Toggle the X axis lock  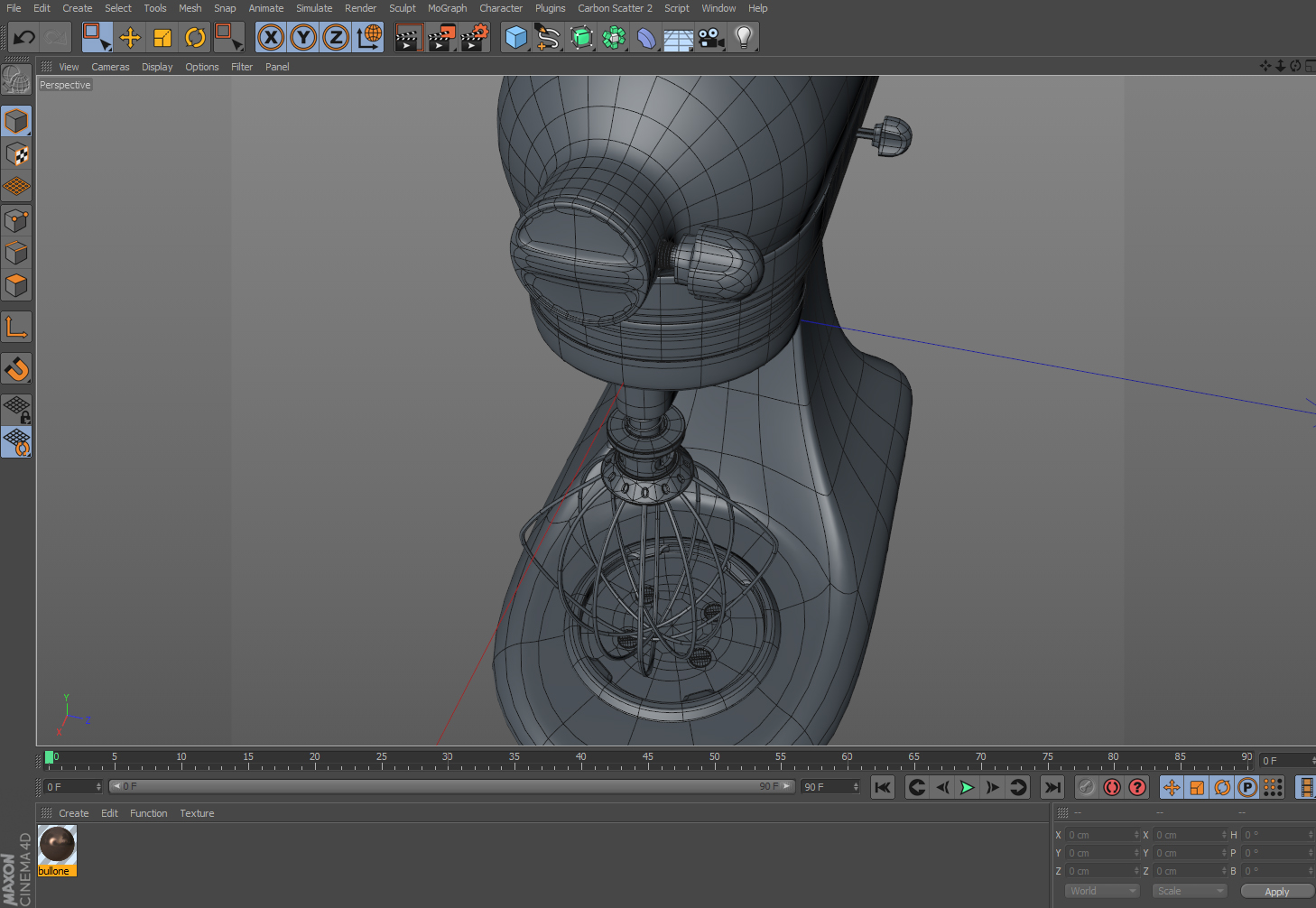tap(271, 37)
